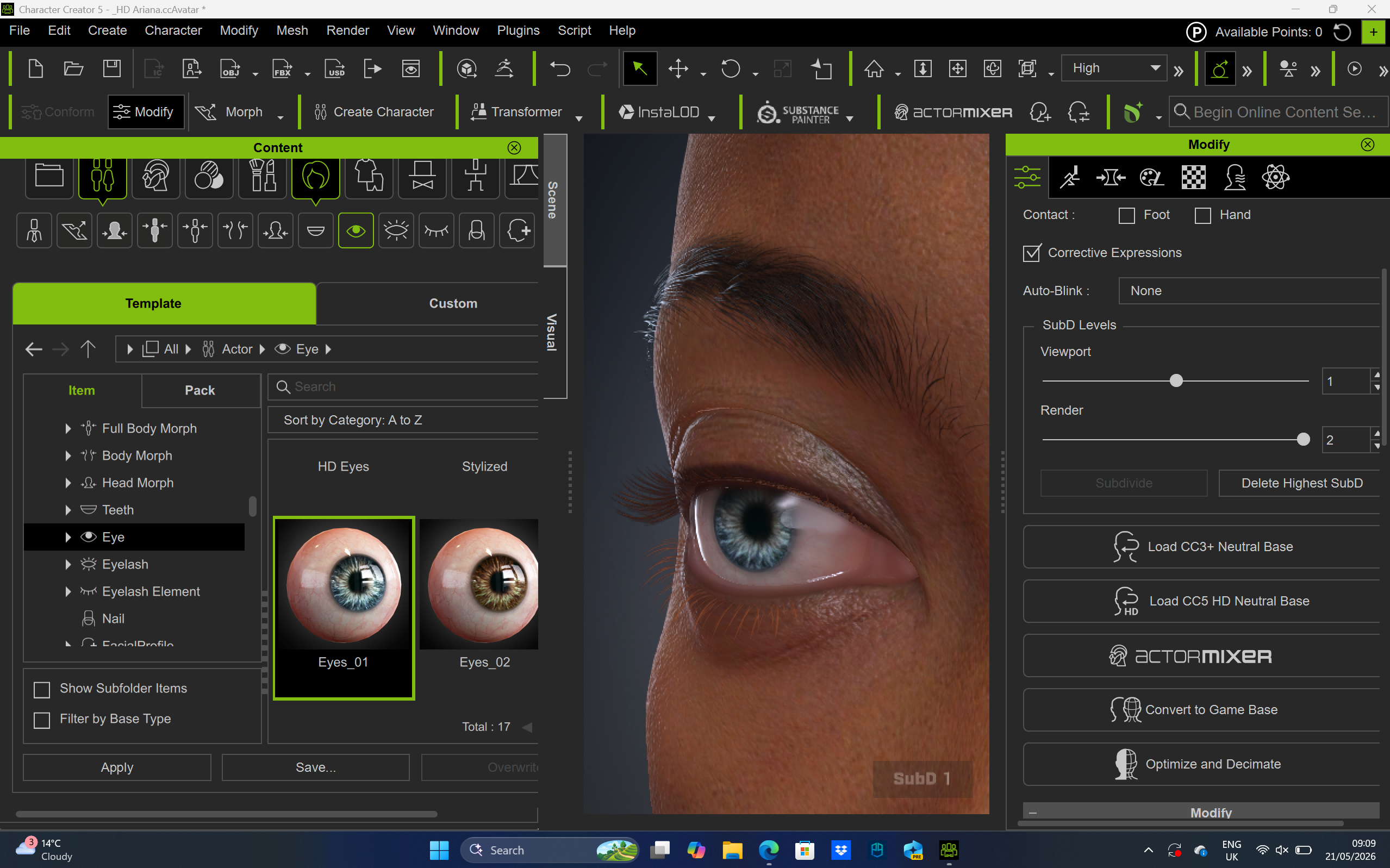
Task: Click the Undo arrow icon
Action: point(560,69)
